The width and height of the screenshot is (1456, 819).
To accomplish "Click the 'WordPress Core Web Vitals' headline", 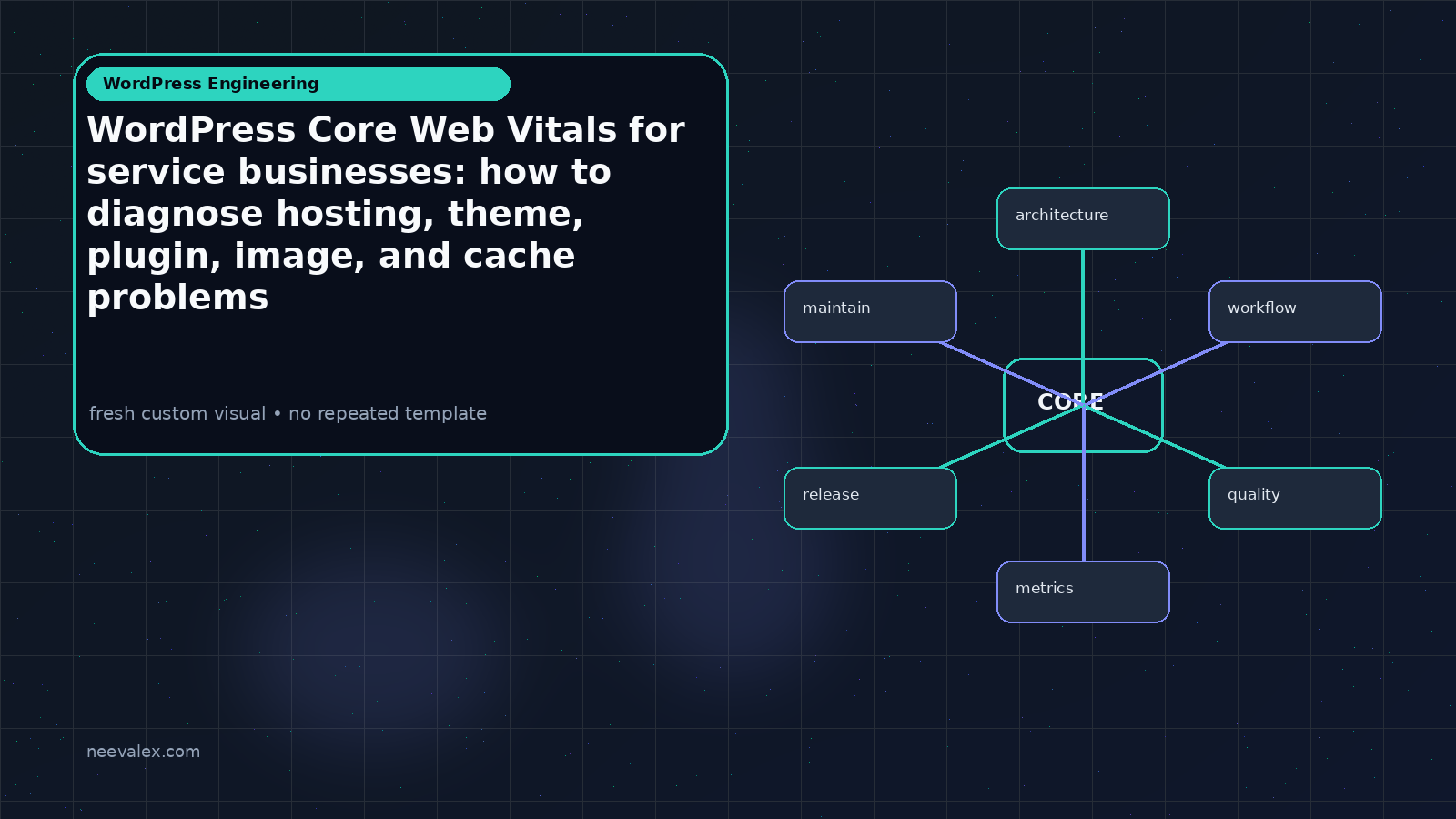I will point(386,213).
